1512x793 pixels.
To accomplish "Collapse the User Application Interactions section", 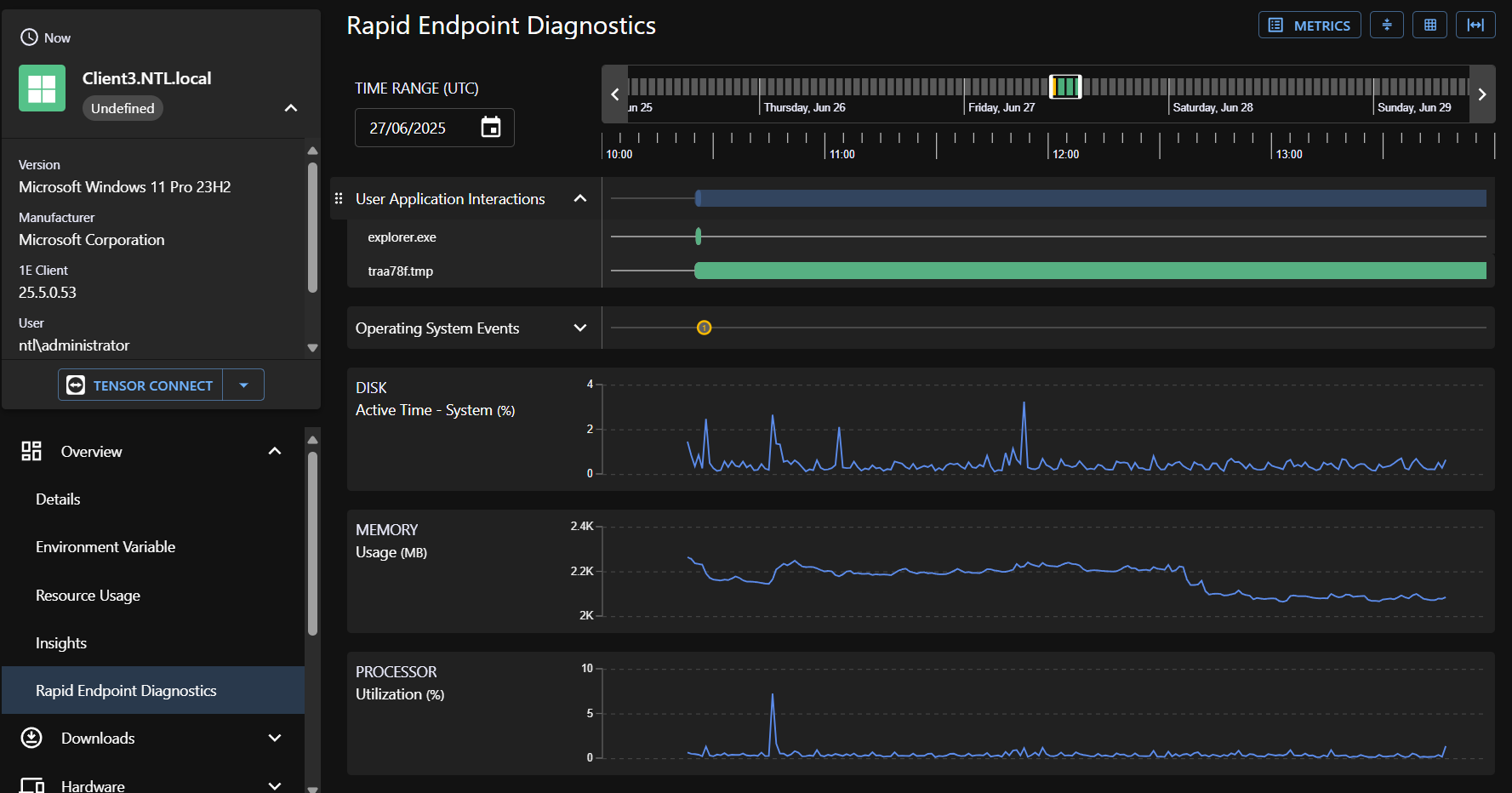I will 580,199.
